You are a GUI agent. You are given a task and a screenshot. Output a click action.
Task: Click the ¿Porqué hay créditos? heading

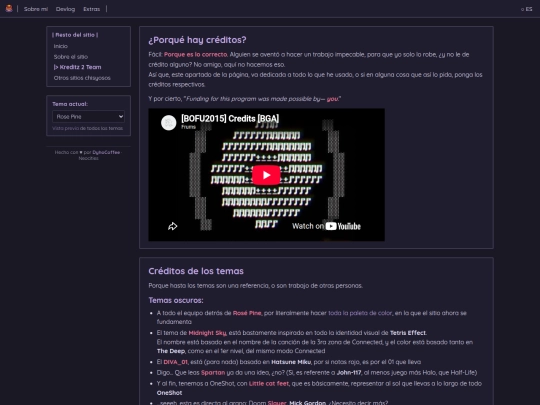tap(197, 40)
